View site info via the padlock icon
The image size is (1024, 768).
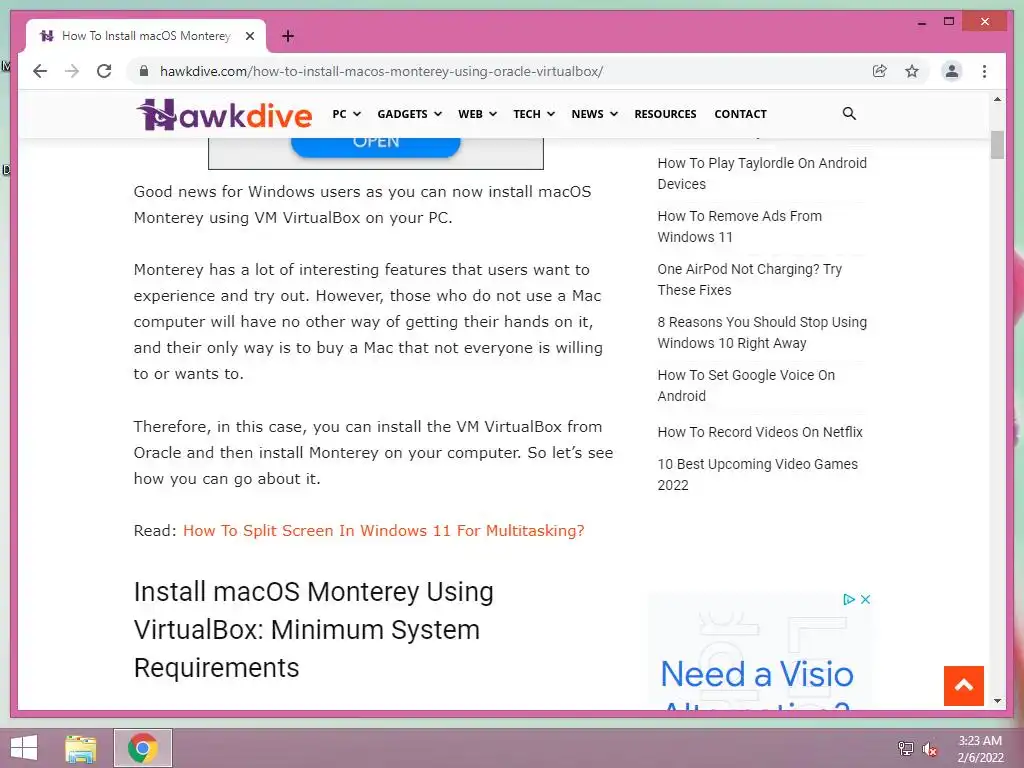click(x=144, y=71)
